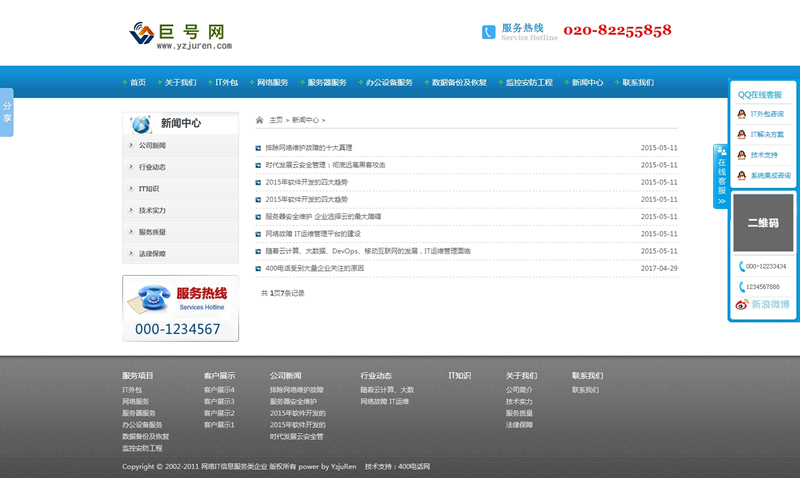This screenshot has width=800, height=478.
Task: Open the 新浪微博 Weibo icon
Action: [742, 304]
